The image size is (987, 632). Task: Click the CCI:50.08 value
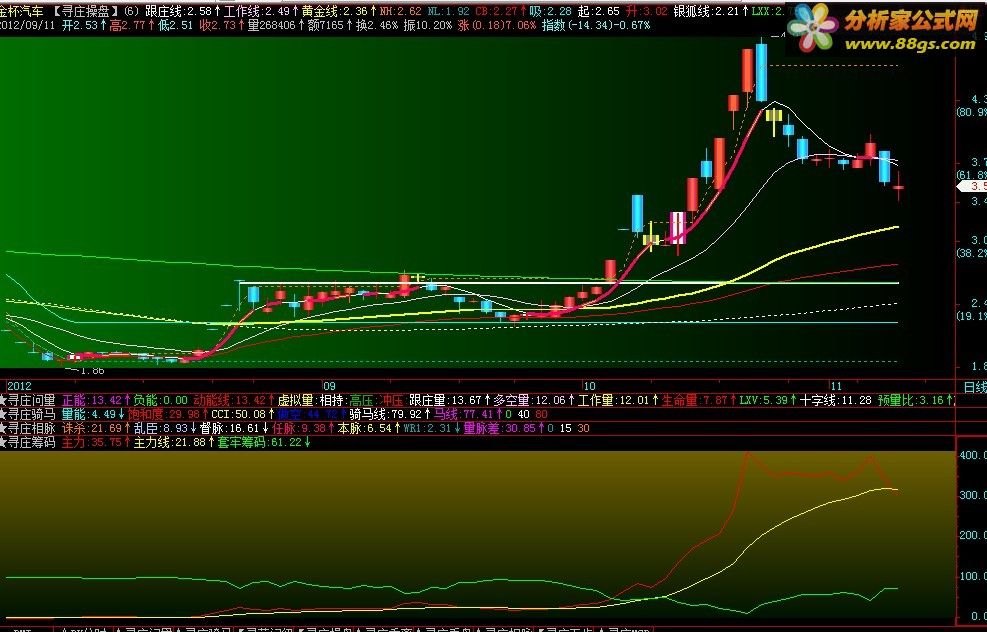[239, 414]
